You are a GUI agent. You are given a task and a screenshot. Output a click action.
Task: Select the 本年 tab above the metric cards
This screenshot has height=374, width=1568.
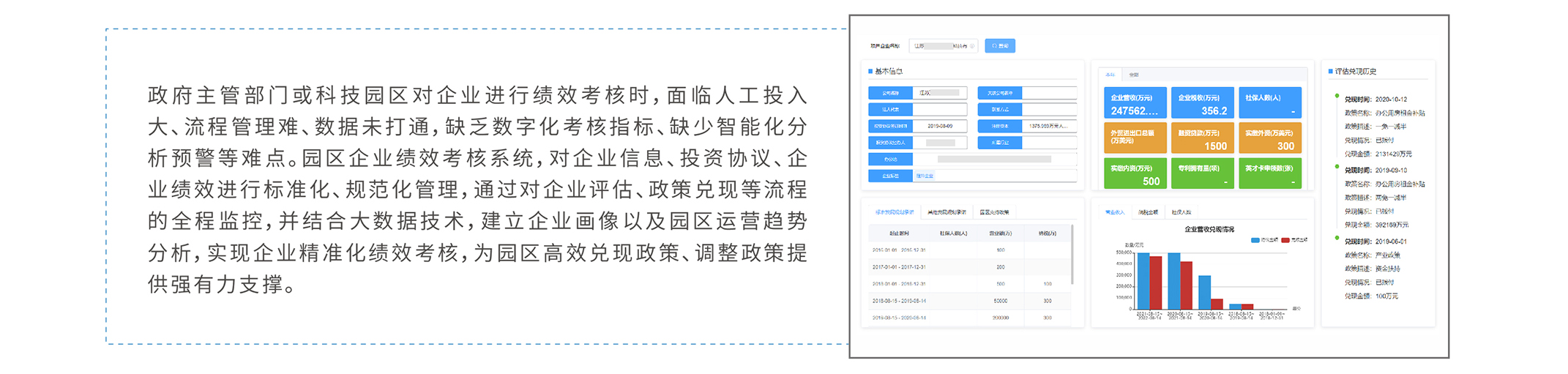point(1110,75)
